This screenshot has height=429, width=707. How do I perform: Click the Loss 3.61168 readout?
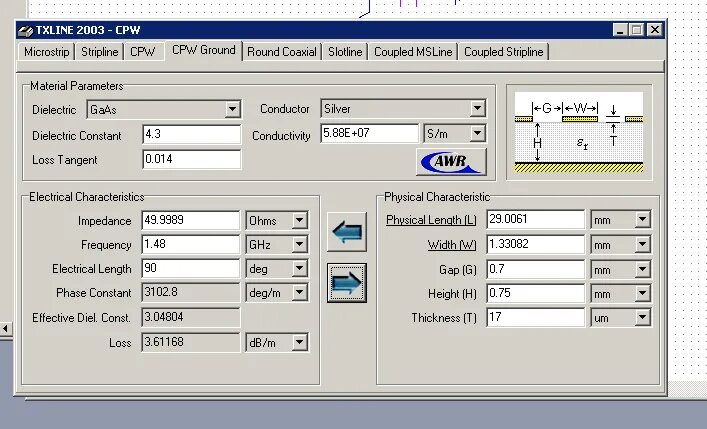191,342
